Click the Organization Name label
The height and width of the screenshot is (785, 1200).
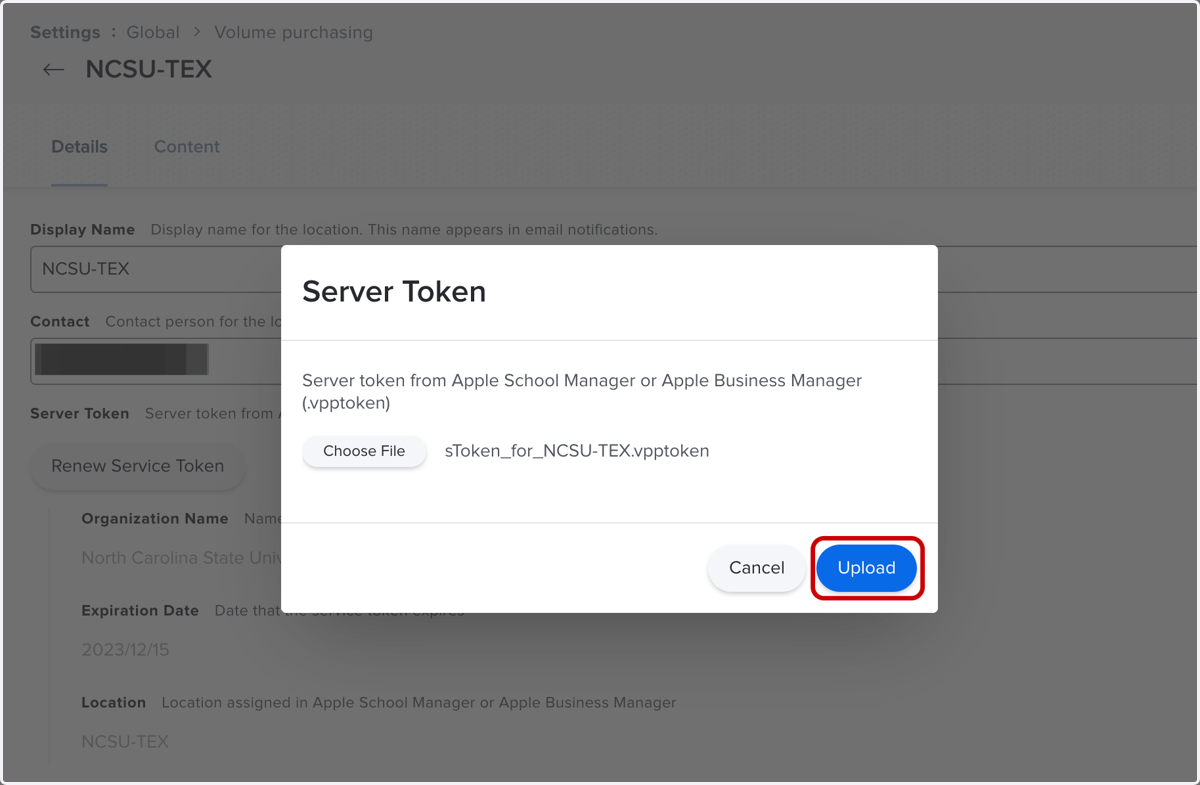click(155, 519)
